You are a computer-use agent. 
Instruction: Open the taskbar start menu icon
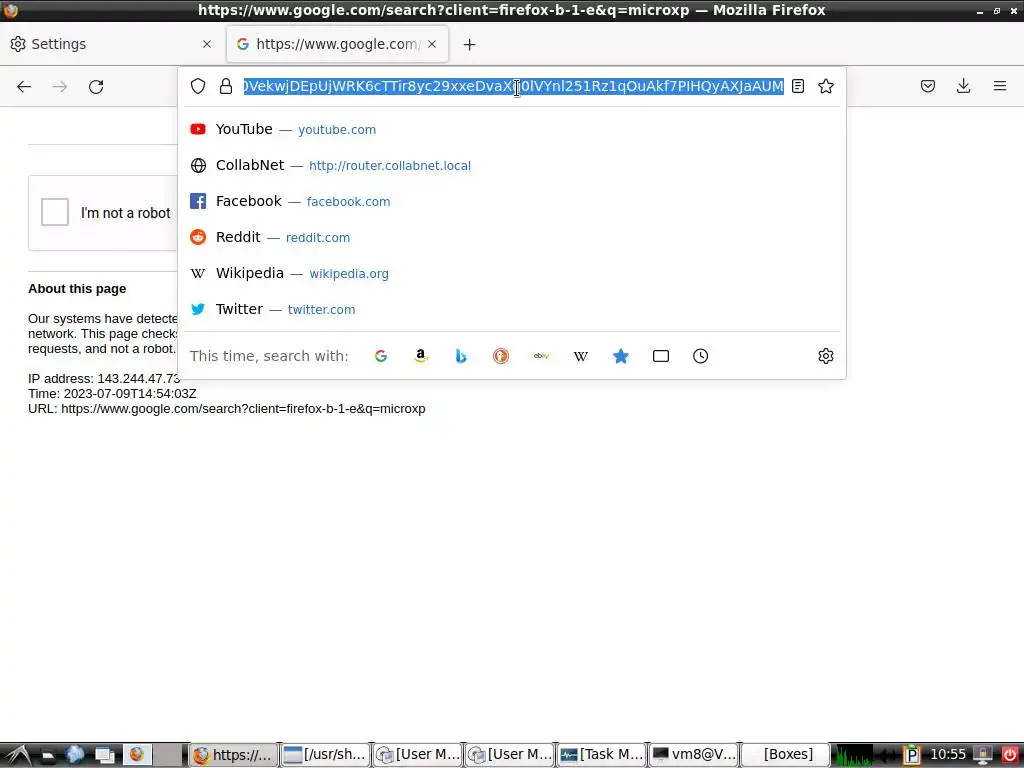coord(18,755)
